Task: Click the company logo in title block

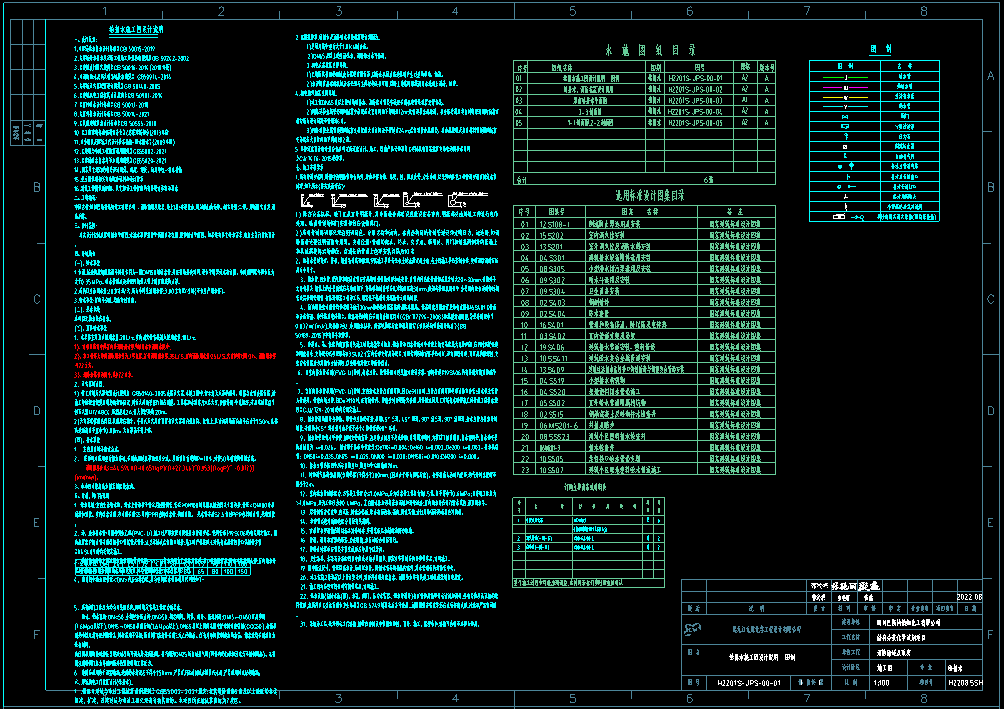Action: click(692, 628)
